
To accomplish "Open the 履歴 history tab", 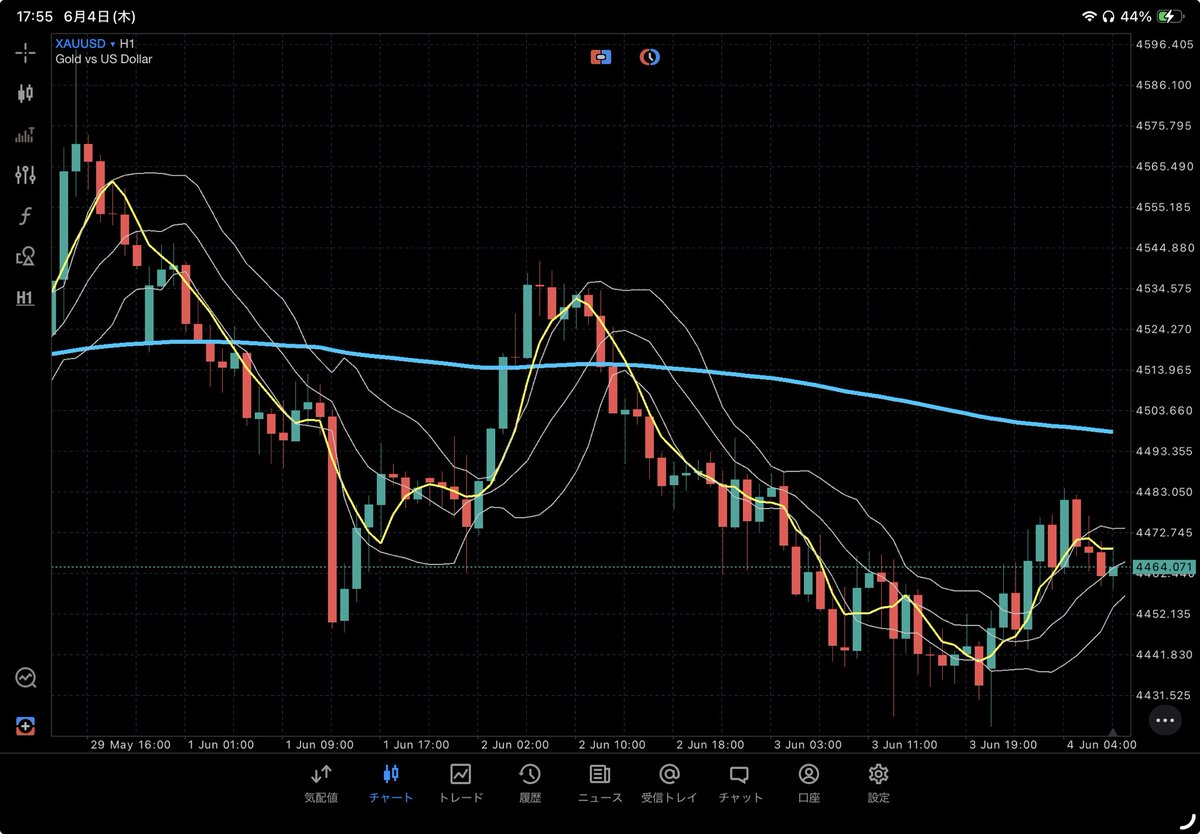I will [x=530, y=783].
